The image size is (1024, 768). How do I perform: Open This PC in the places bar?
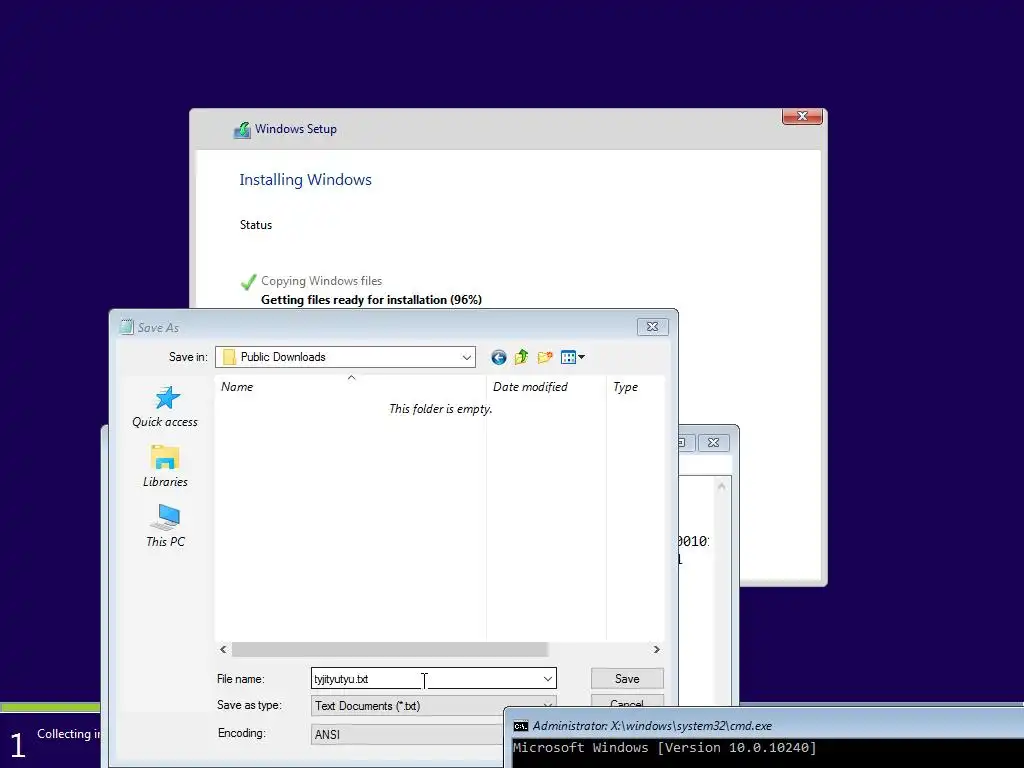click(165, 526)
